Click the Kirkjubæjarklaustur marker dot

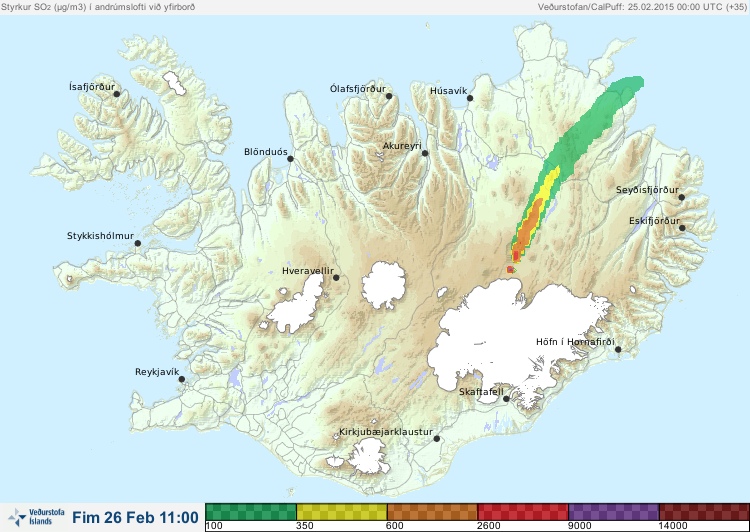point(436,439)
